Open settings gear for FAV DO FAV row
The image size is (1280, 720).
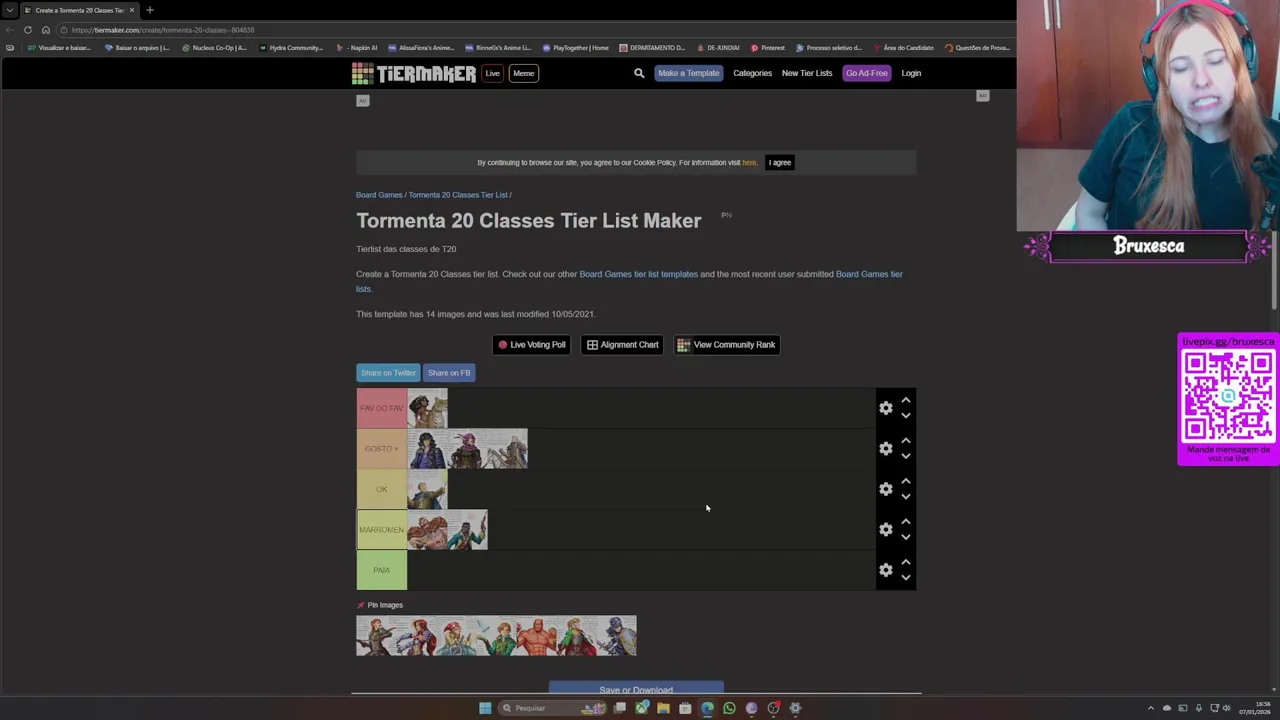click(x=885, y=408)
